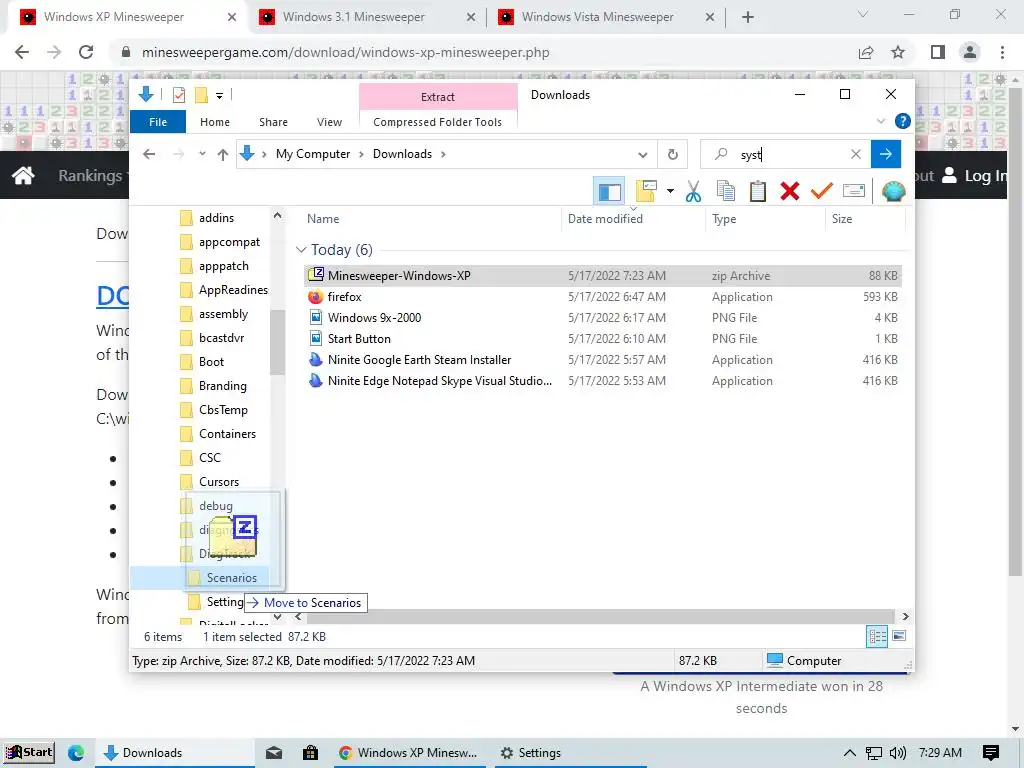Image resolution: width=1024 pixels, height=768 pixels.
Task: Select Ninite Edge Notepad Skype Visual Studio file
Action: [603, 381]
